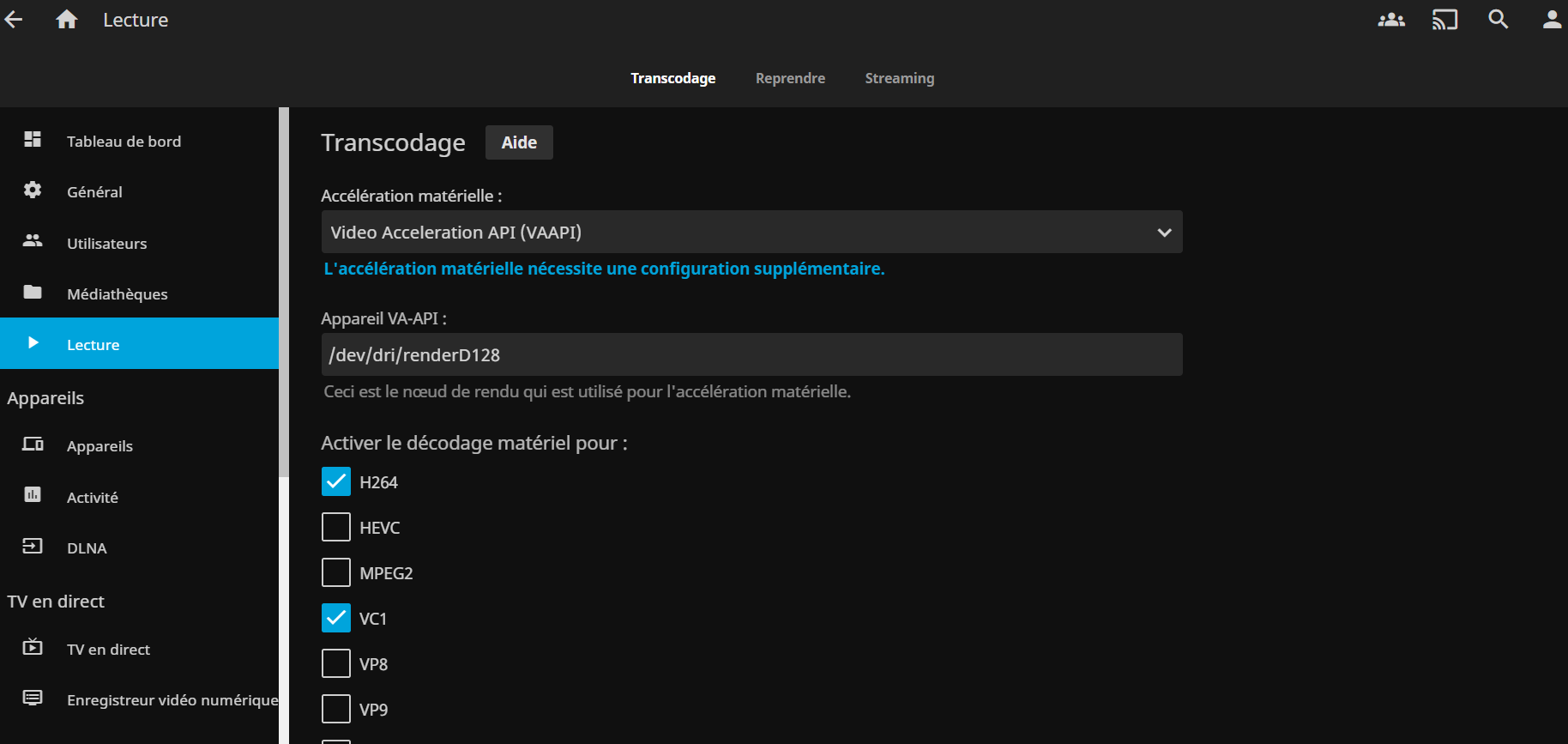
Task: Open Médiathèques in the sidebar
Action: click(118, 294)
